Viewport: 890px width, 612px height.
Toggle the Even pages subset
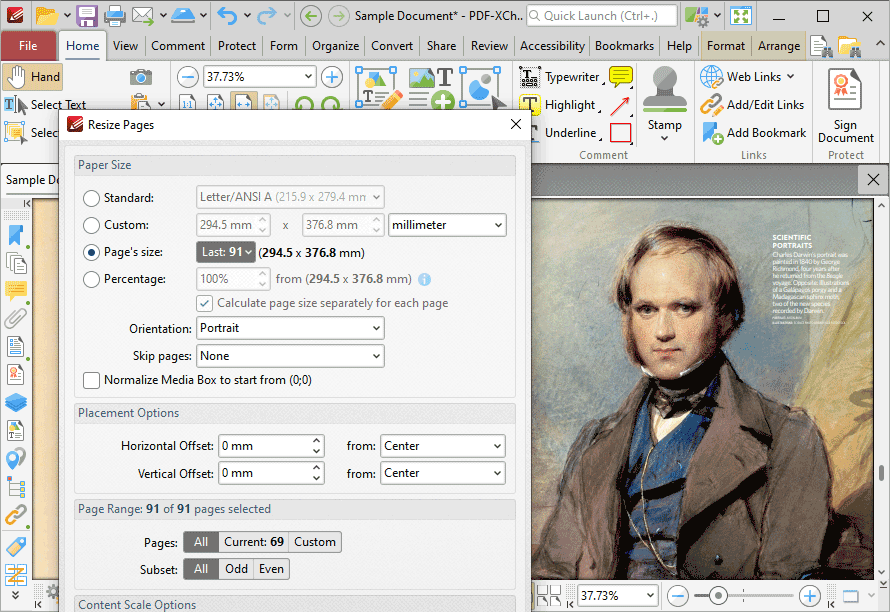(x=271, y=569)
